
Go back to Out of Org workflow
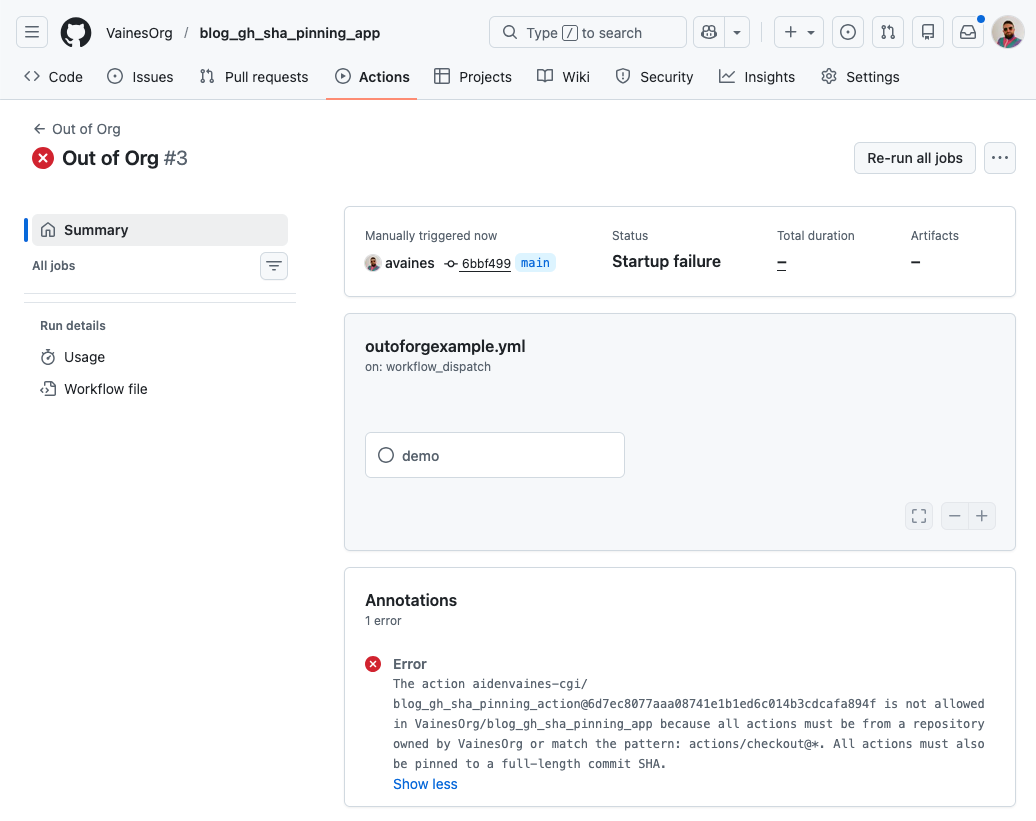(x=77, y=129)
